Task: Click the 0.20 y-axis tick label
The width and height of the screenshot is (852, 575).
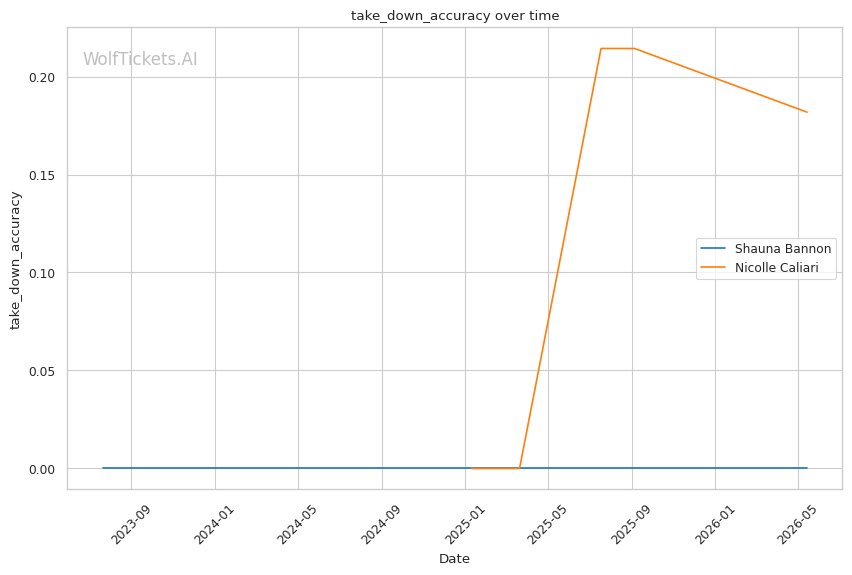Action: (42, 78)
